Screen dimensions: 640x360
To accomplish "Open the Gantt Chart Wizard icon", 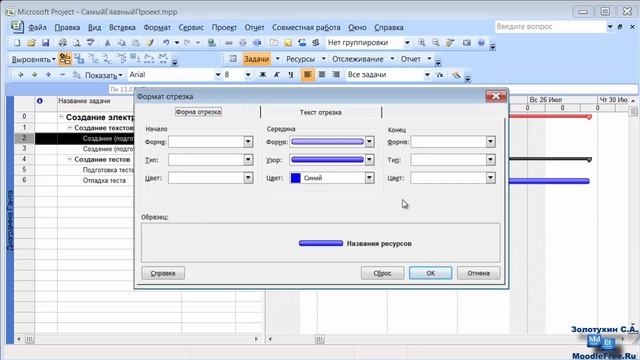I will tap(456, 75).
